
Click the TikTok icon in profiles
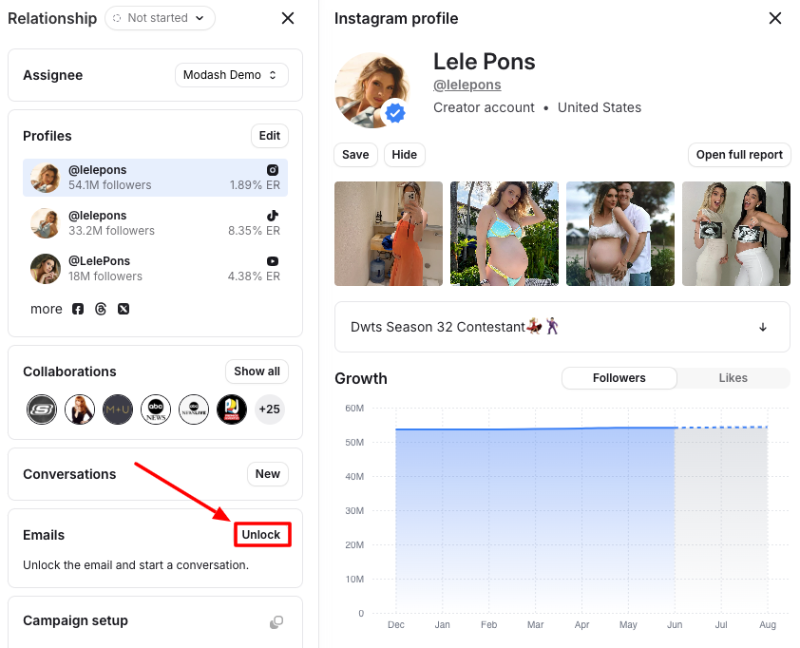point(273,215)
